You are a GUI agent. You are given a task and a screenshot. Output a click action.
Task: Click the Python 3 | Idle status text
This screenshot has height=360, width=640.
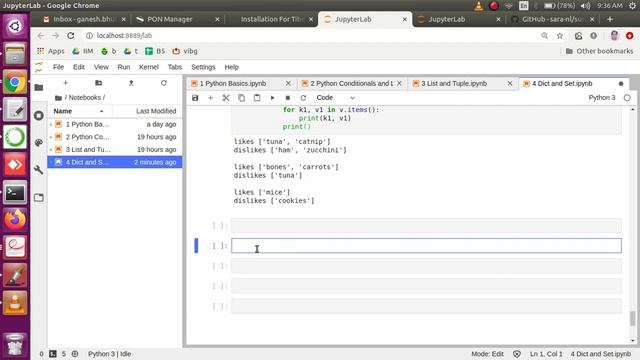pyautogui.click(x=109, y=354)
